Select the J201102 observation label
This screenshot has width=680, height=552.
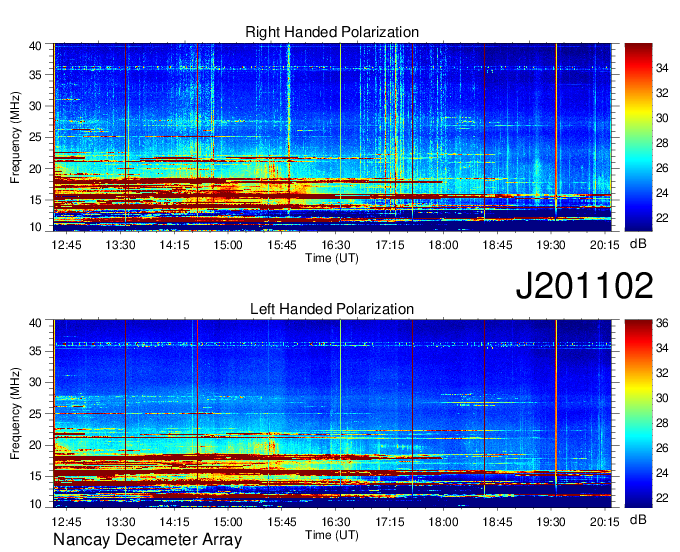click(584, 285)
